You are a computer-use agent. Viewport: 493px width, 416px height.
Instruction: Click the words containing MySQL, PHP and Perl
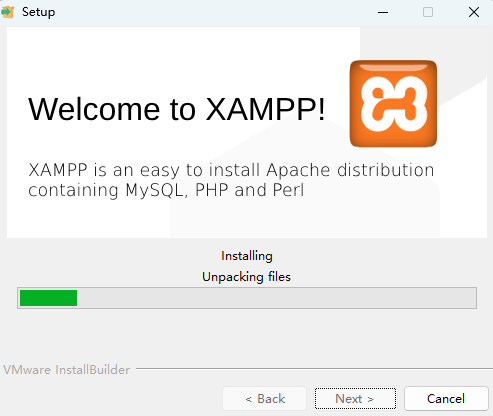click(x=166, y=190)
